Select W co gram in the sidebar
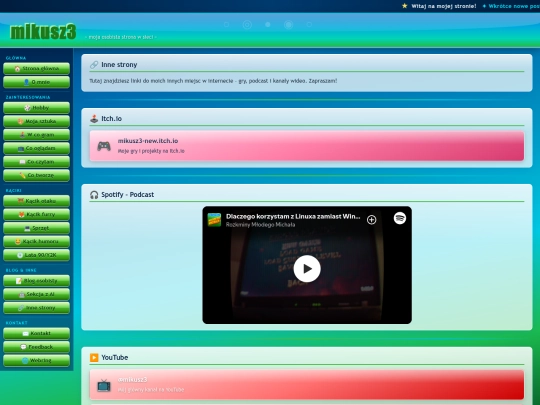This screenshot has width=540, height=405. pos(36,135)
